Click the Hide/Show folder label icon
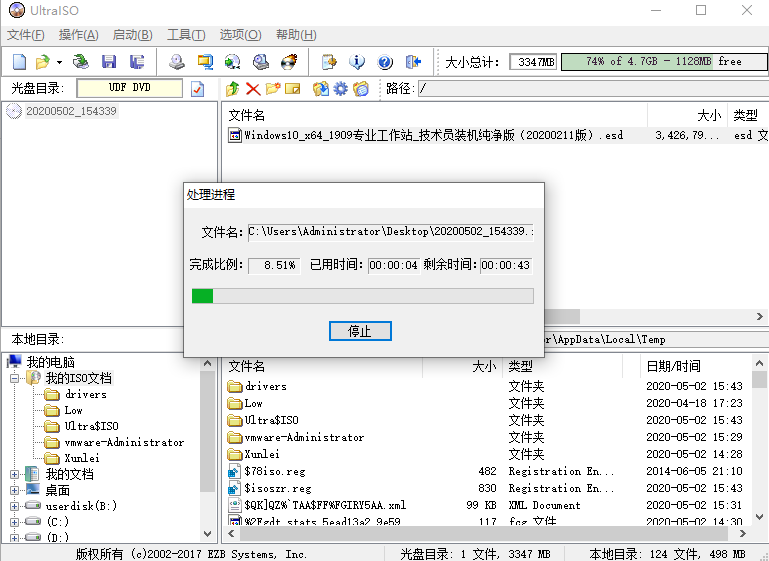Viewport: 769px width, 561px height. (x=360, y=89)
